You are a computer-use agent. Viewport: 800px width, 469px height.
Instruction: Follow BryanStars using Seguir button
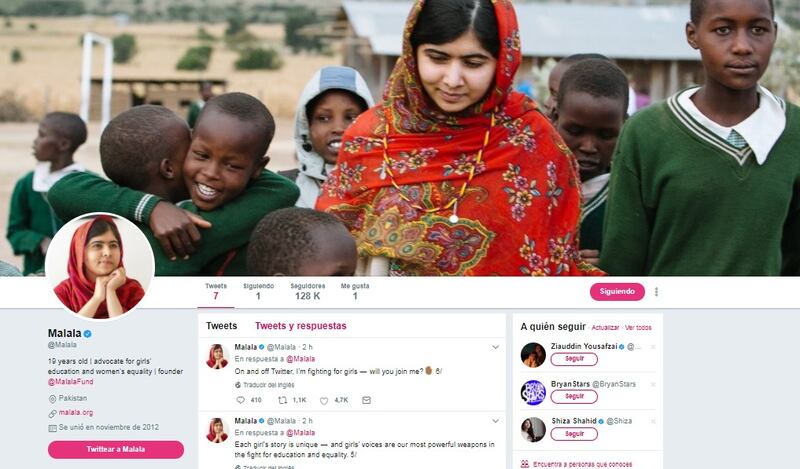pos(574,397)
